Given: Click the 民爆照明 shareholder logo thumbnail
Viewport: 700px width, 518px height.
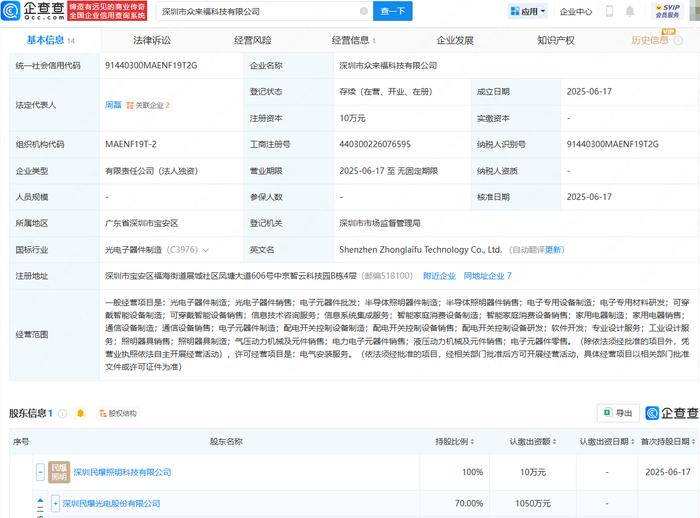Looking at the screenshot, I should [x=59, y=472].
